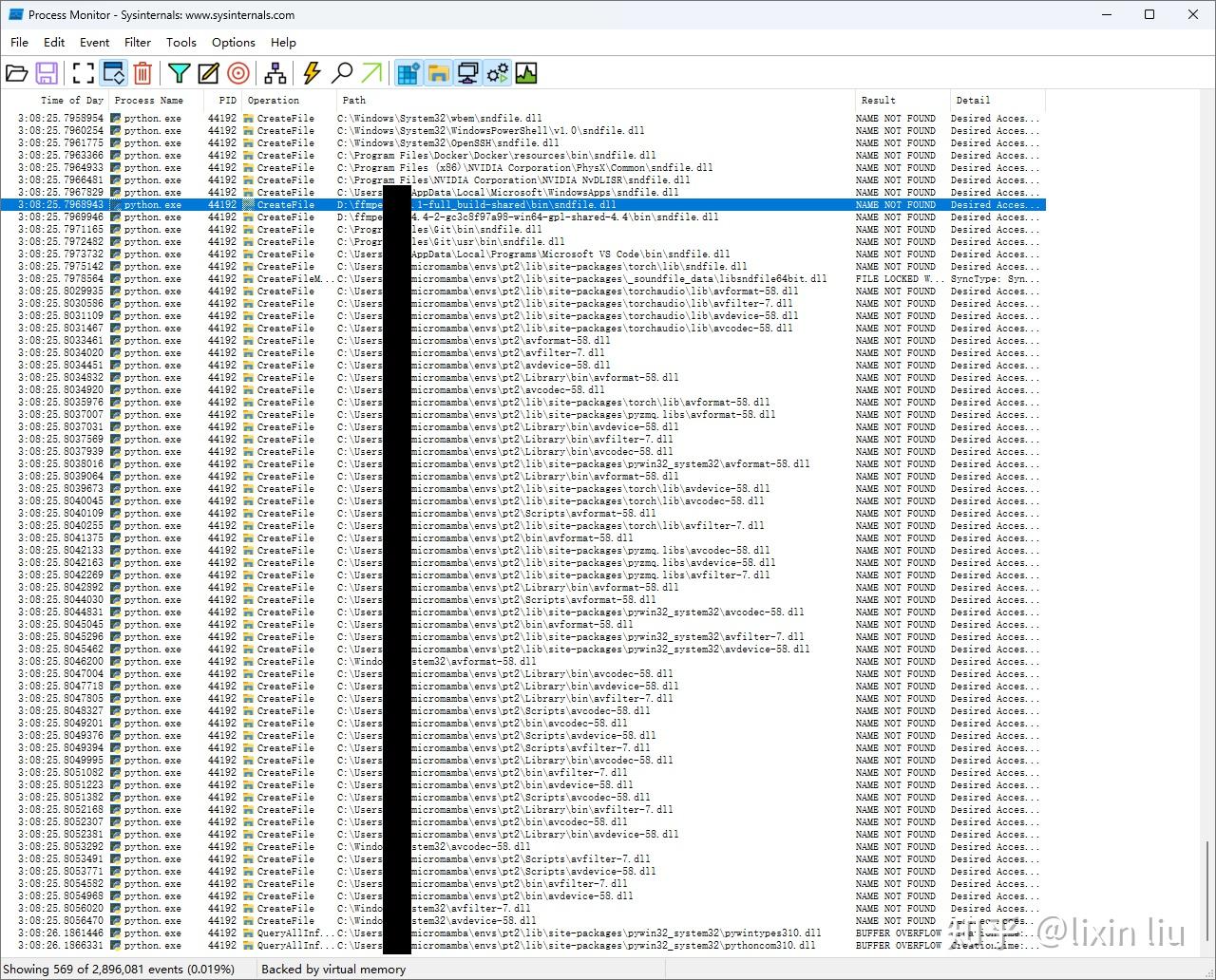Save the captured events
This screenshot has width=1216, height=980.
coord(47,72)
